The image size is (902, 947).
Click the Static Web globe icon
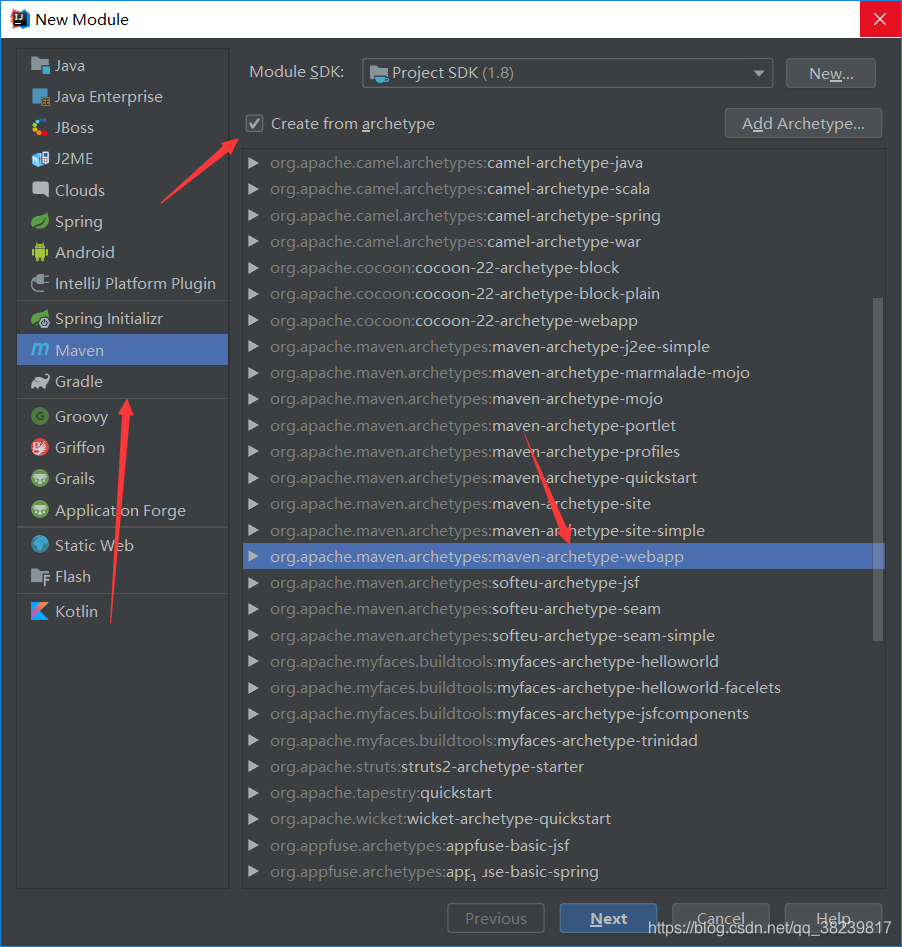coord(40,545)
